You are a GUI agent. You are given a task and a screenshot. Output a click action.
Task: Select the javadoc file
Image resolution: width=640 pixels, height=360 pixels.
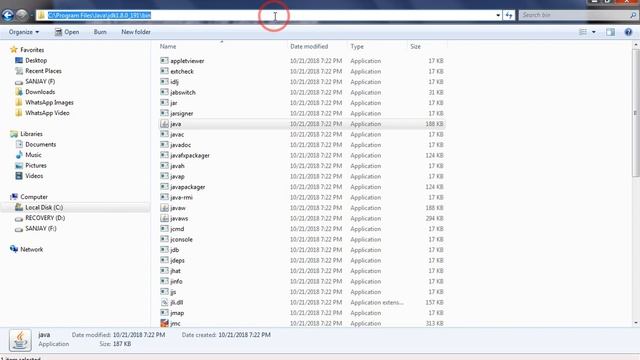coord(180,145)
